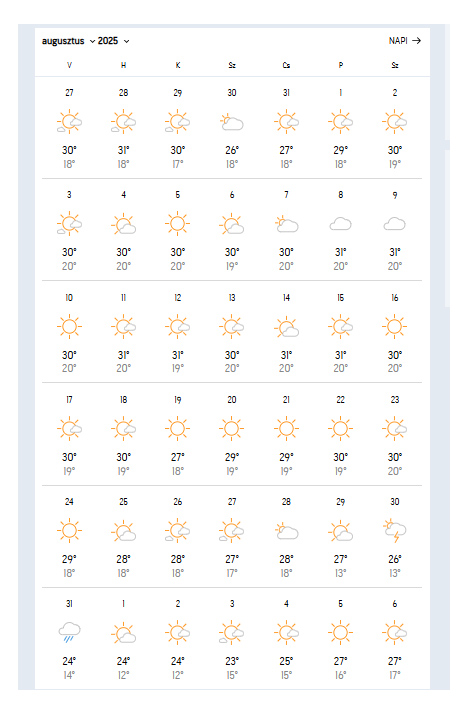Image resolution: width=467 pixels, height=705 pixels.
Task: Click the chevron next to 2025
Action: [127, 41]
